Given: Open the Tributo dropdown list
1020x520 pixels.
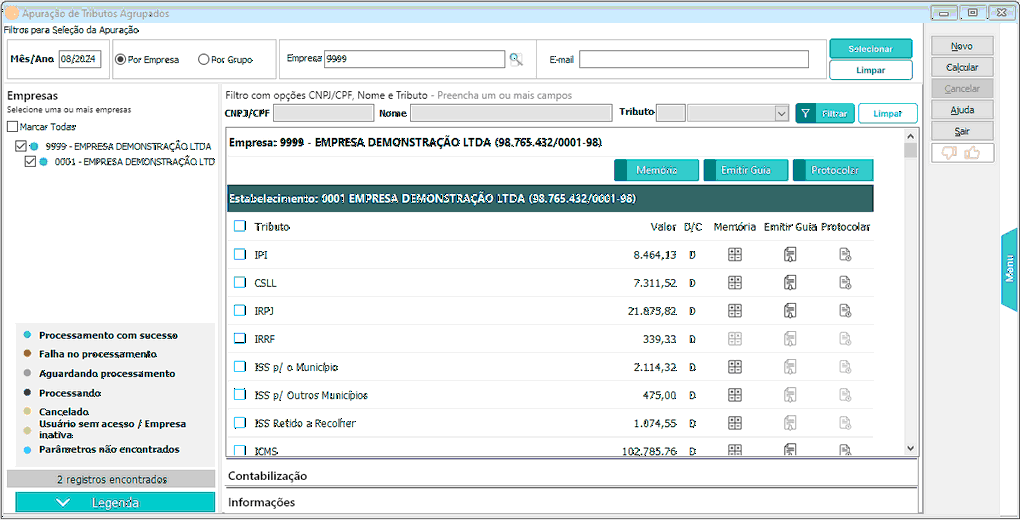Looking at the screenshot, I should [x=781, y=114].
